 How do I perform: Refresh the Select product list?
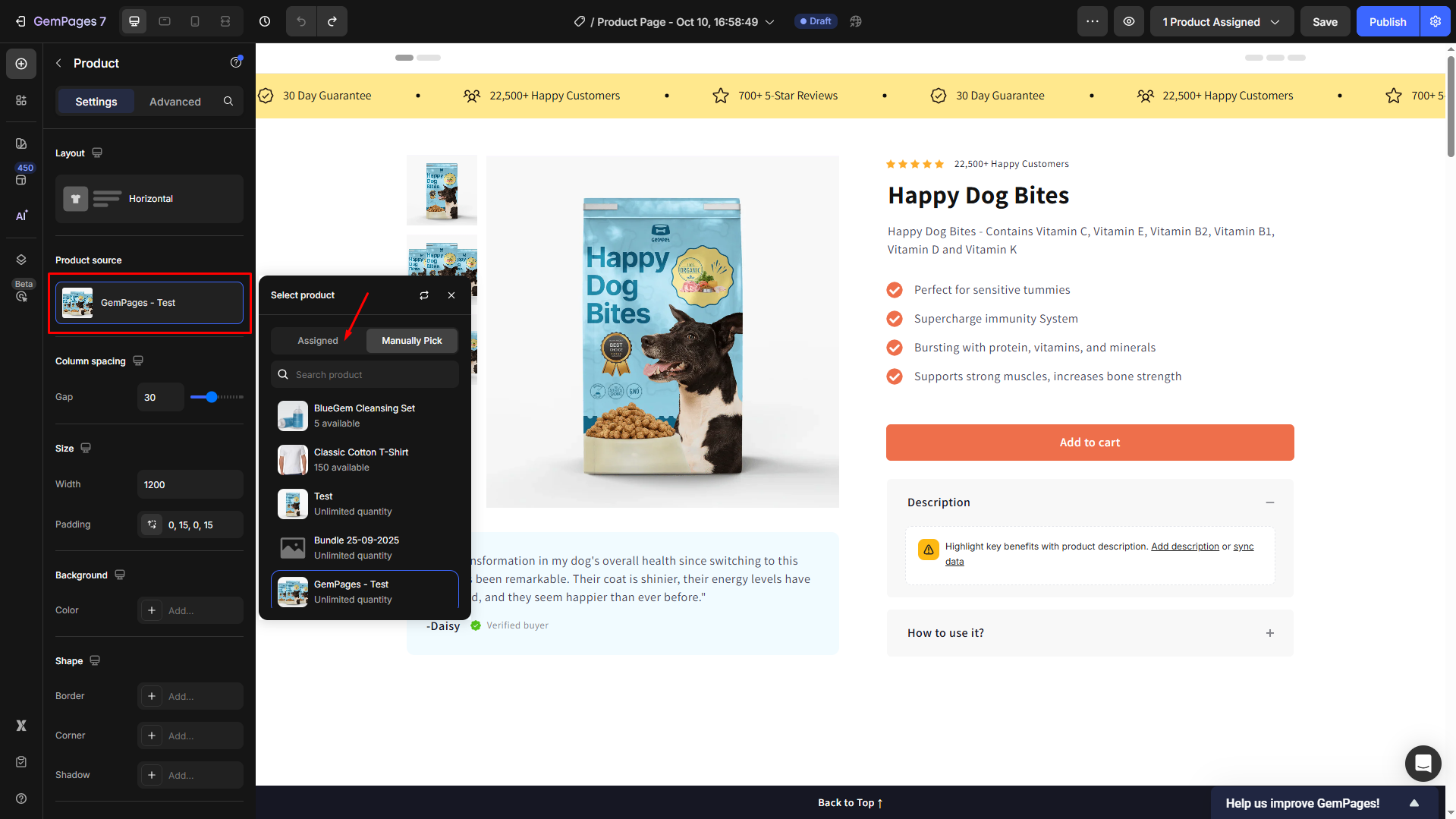(424, 295)
